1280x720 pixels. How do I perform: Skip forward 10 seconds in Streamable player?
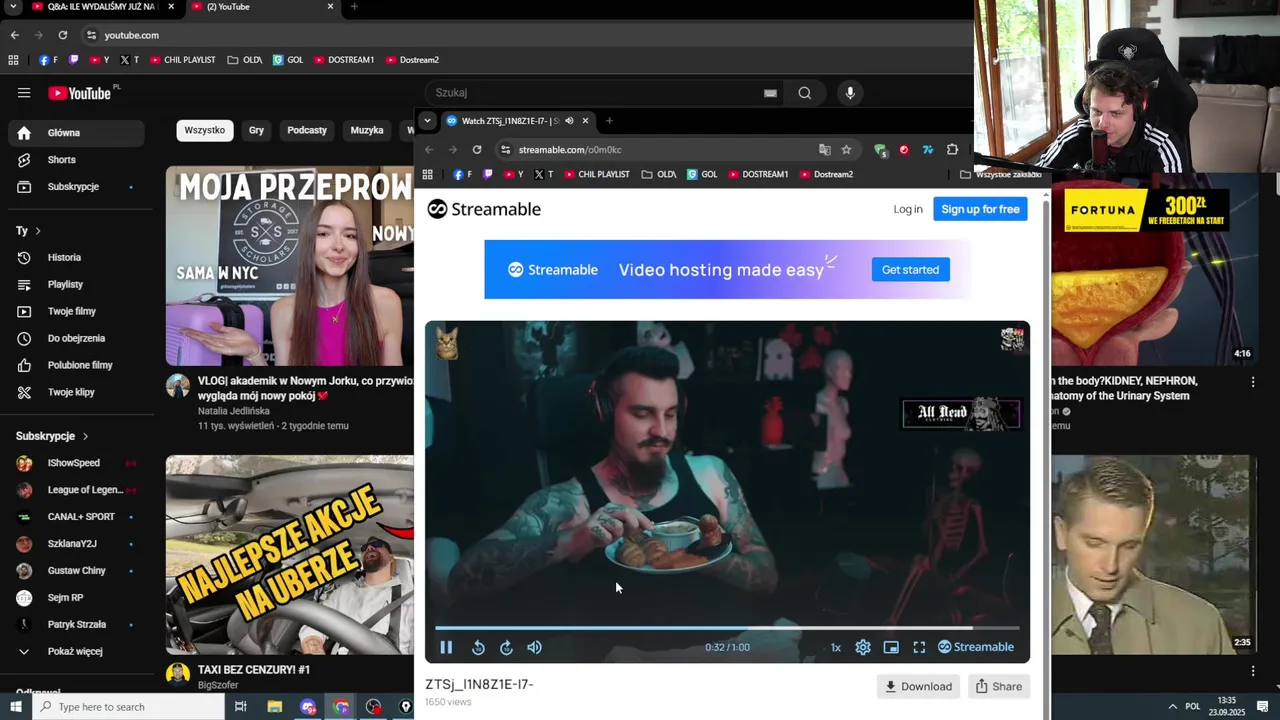pos(506,647)
